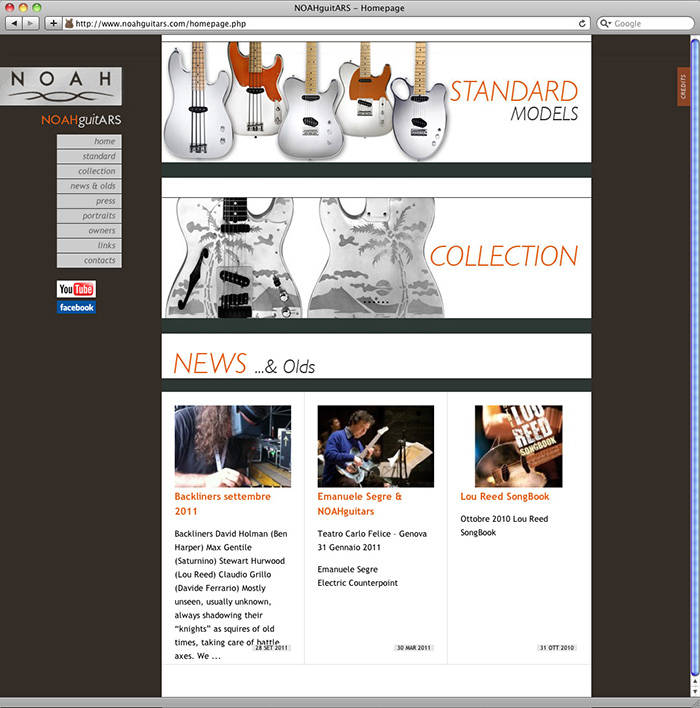This screenshot has height=708, width=700.
Task: Click the 31 OTT 2010 date tag
Action: (557, 647)
